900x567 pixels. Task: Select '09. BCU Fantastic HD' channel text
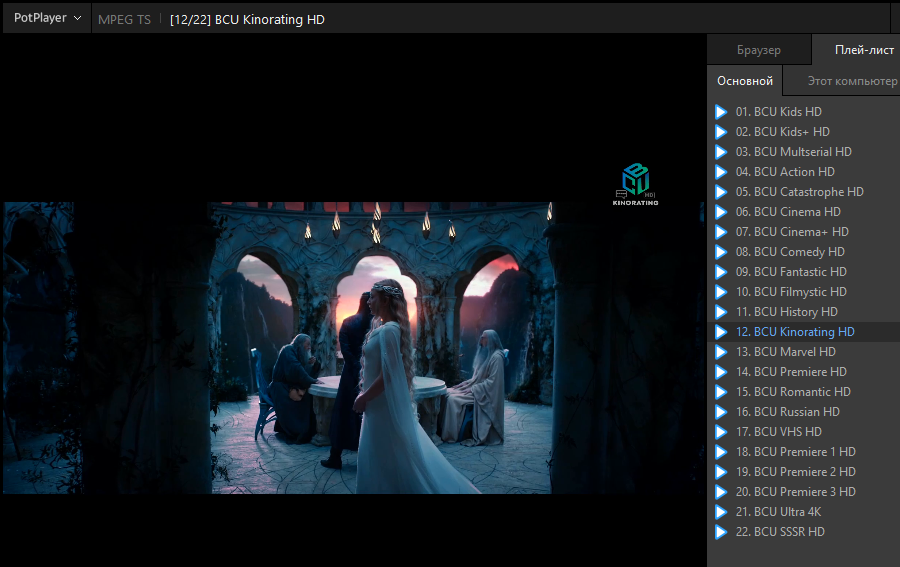coord(791,272)
